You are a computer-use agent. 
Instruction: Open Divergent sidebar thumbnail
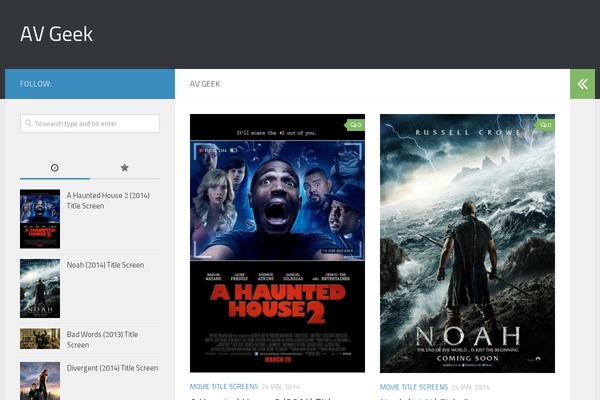tap(40, 381)
